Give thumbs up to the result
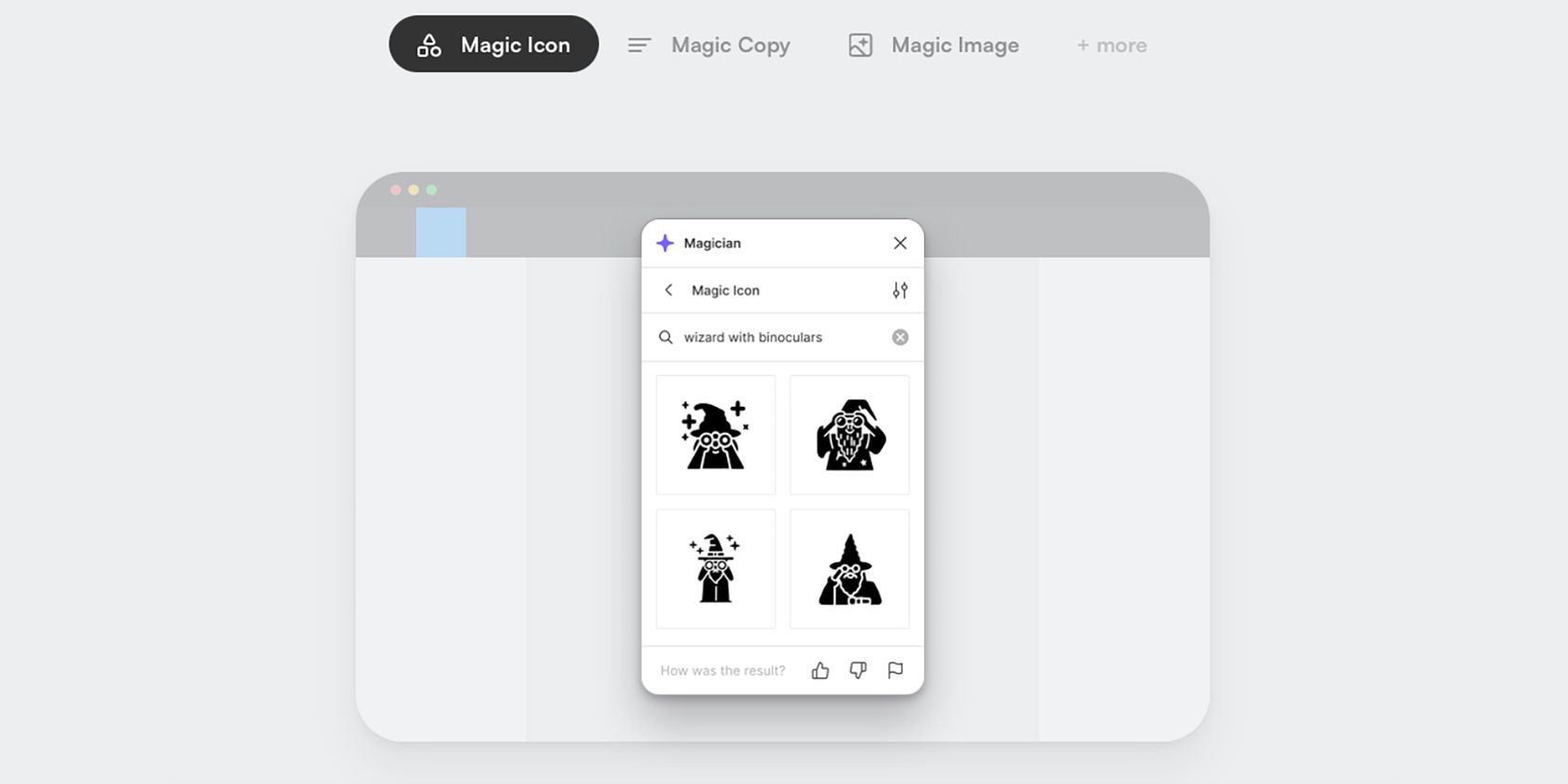Screen dimensions: 1568x784 click(820, 670)
